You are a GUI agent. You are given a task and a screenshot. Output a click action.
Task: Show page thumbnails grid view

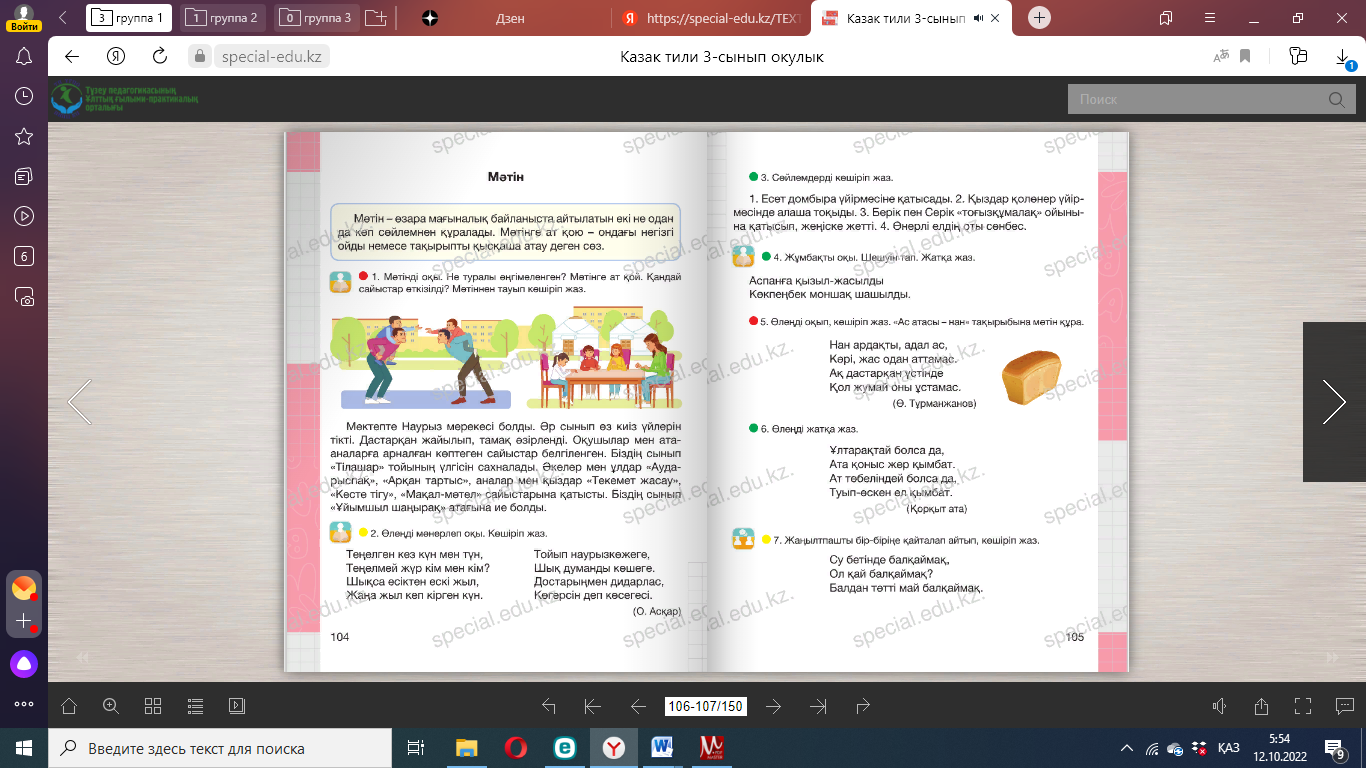pyautogui.click(x=153, y=706)
